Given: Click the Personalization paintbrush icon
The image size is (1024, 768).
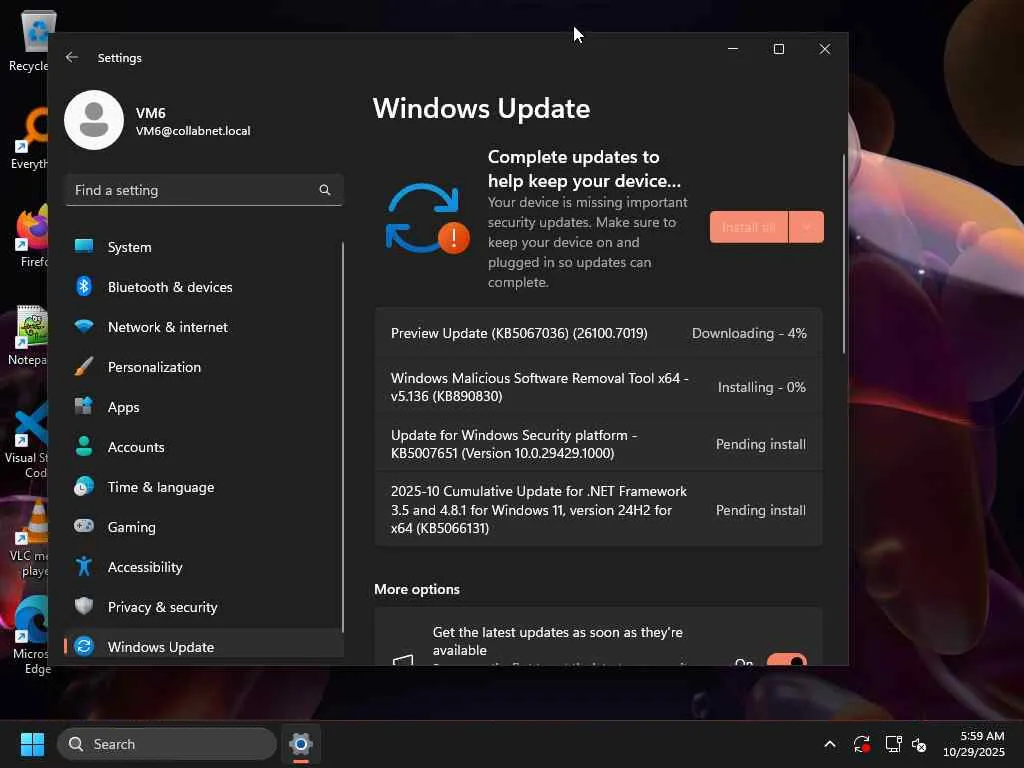Looking at the screenshot, I should (x=84, y=366).
